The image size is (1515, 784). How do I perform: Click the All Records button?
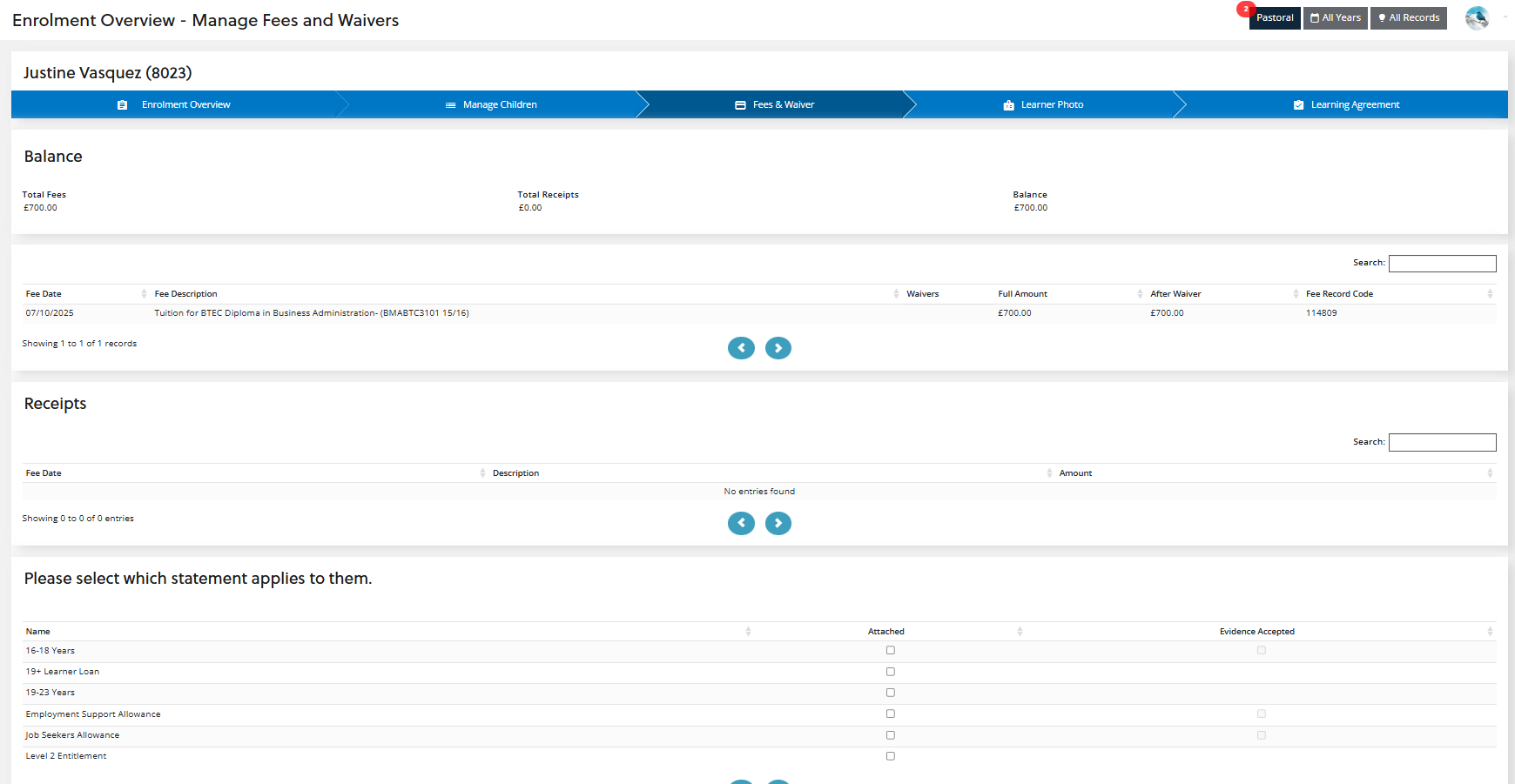(1408, 18)
